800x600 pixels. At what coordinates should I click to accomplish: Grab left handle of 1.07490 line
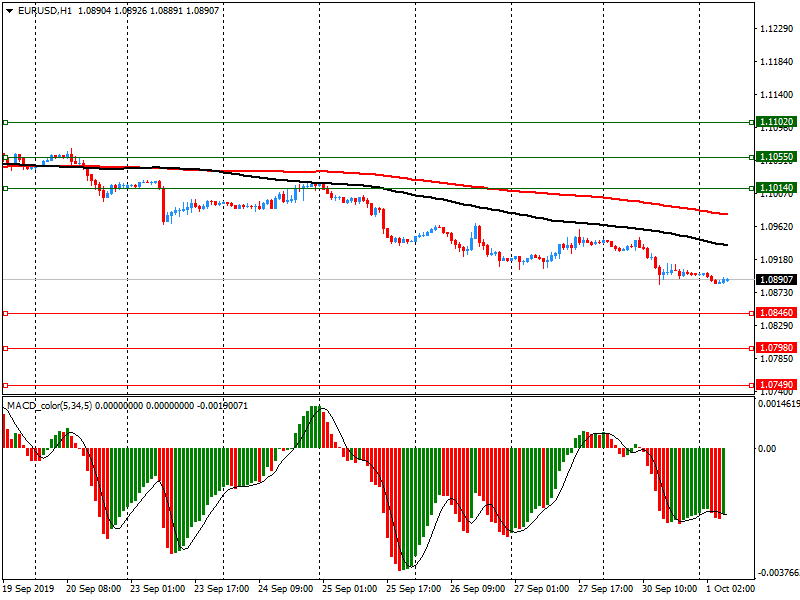[x=6, y=386]
